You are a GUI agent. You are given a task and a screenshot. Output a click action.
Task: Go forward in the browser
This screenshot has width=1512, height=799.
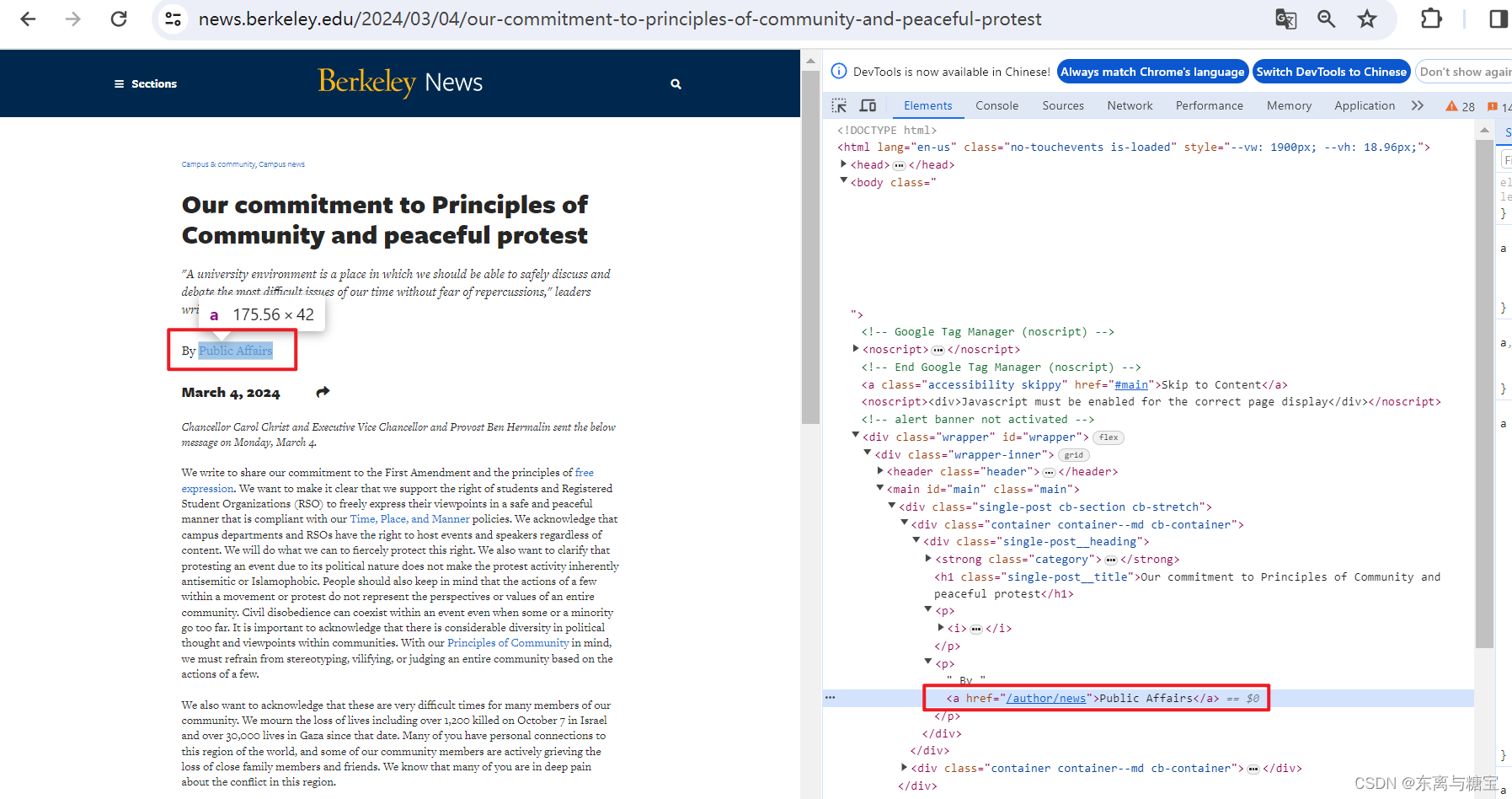tap(73, 19)
